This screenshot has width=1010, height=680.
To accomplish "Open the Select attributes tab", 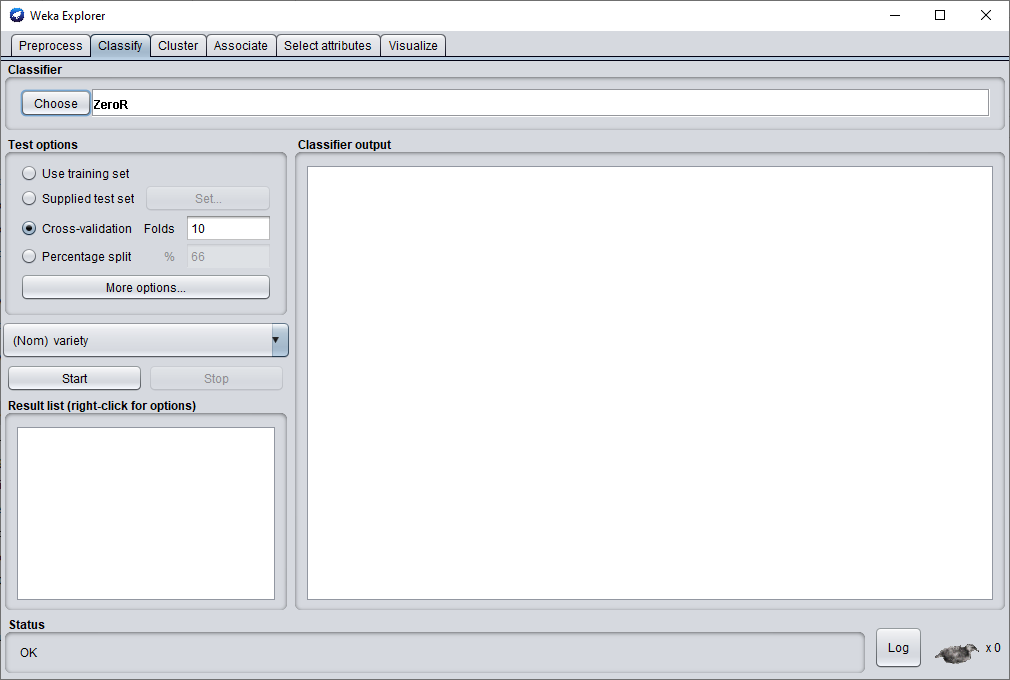I will pos(328,45).
